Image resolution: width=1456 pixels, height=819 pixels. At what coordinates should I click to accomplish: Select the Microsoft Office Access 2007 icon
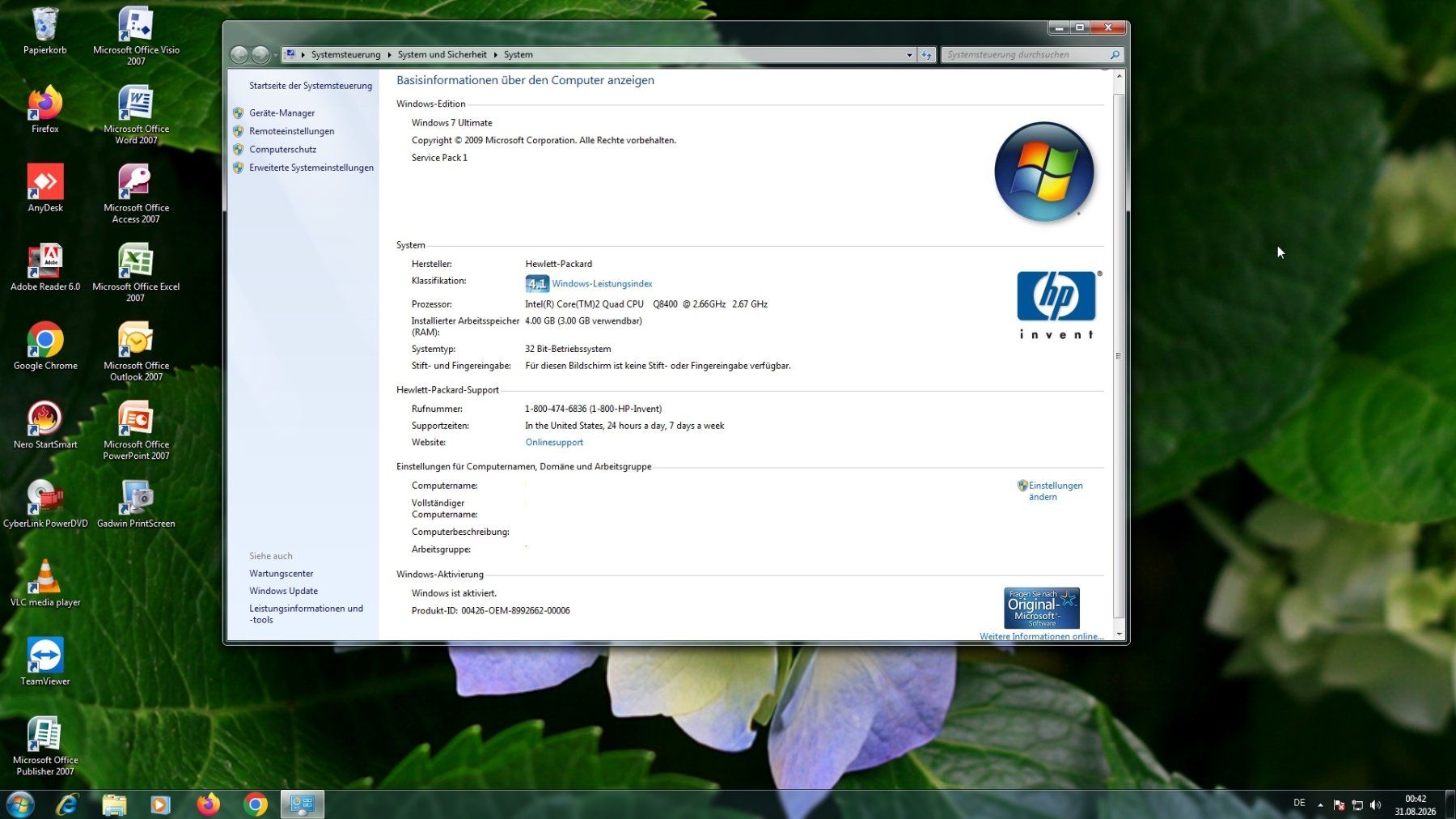[136, 193]
